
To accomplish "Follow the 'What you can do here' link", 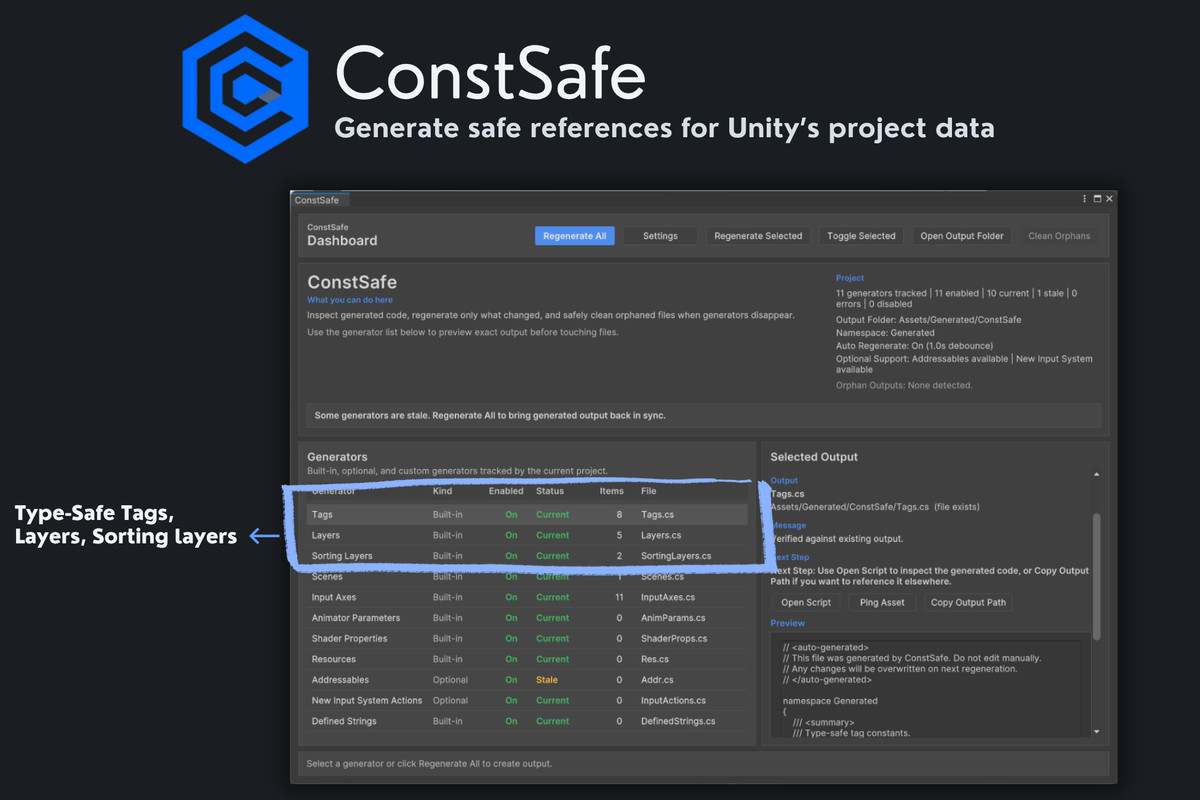I will click(350, 300).
